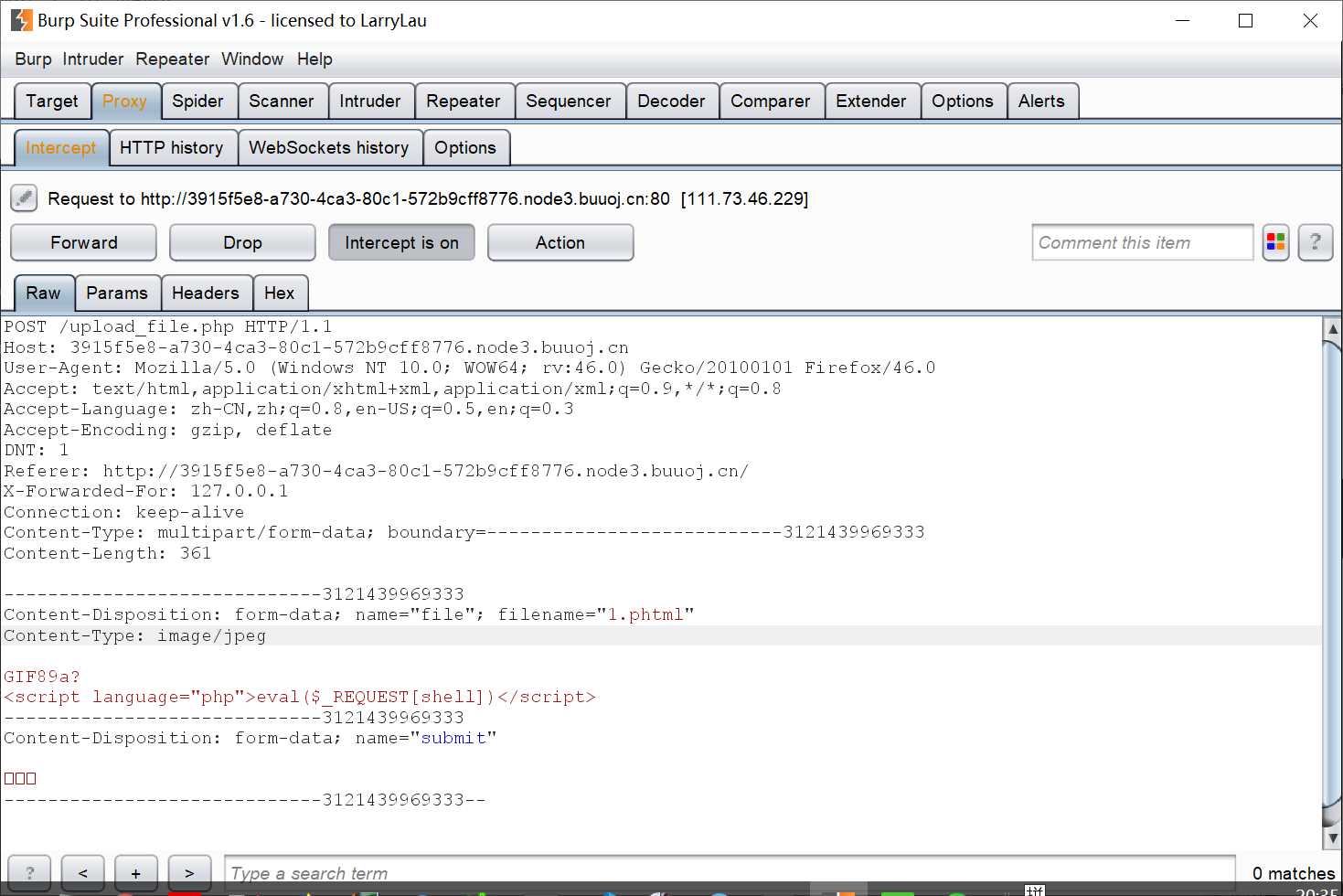Click the Comment this item field
This screenshot has height=896, width=1343.
click(x=1143, y=242)
